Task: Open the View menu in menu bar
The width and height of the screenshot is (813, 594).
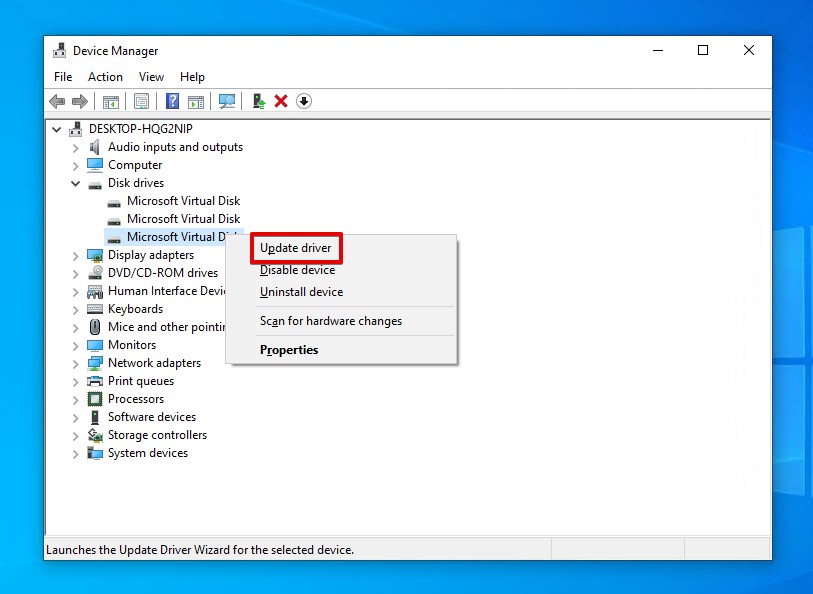Action: coord(151,77)
